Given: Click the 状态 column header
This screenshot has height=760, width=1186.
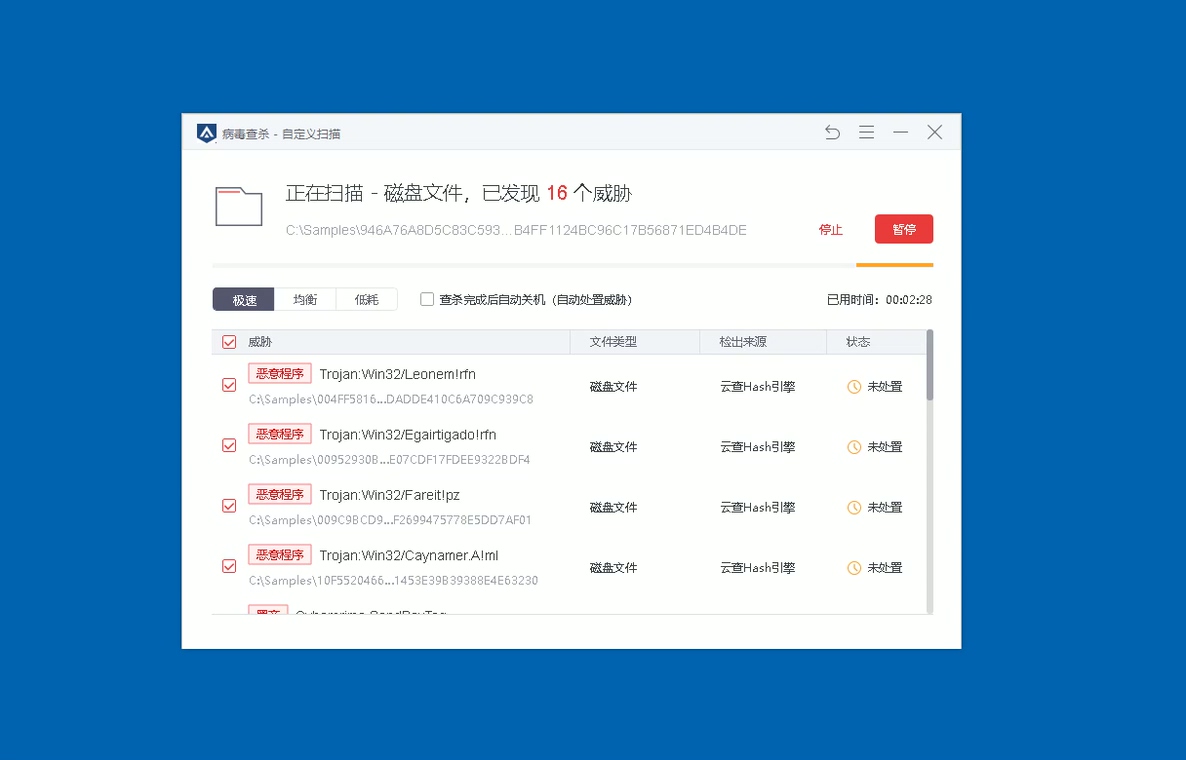Looking at the screenshot, I should pos(858,342).
